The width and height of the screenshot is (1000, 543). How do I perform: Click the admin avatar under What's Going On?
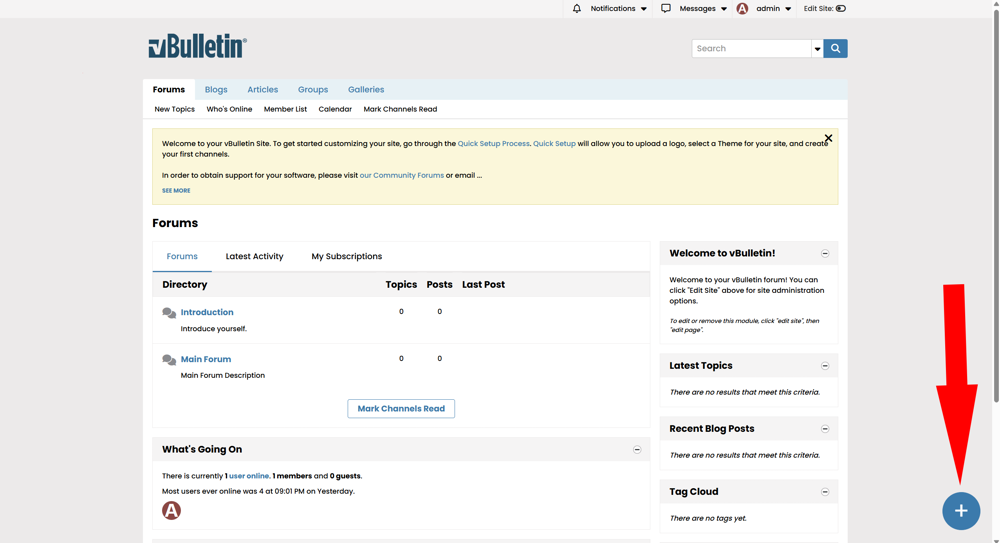pyautogui.click(x=171, y=510)
